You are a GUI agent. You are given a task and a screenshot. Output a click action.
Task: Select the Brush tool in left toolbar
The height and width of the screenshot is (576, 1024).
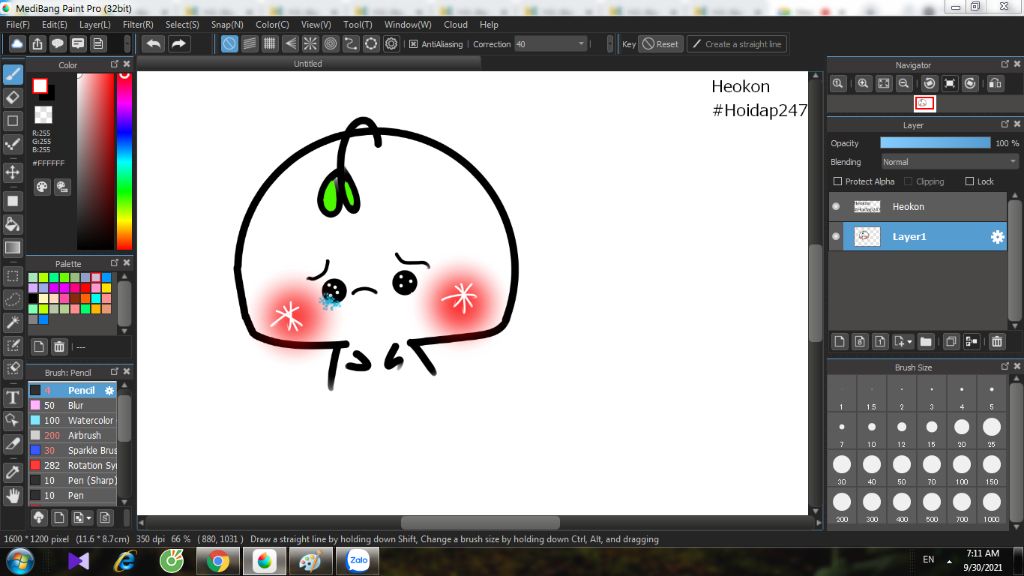(12, 74)
